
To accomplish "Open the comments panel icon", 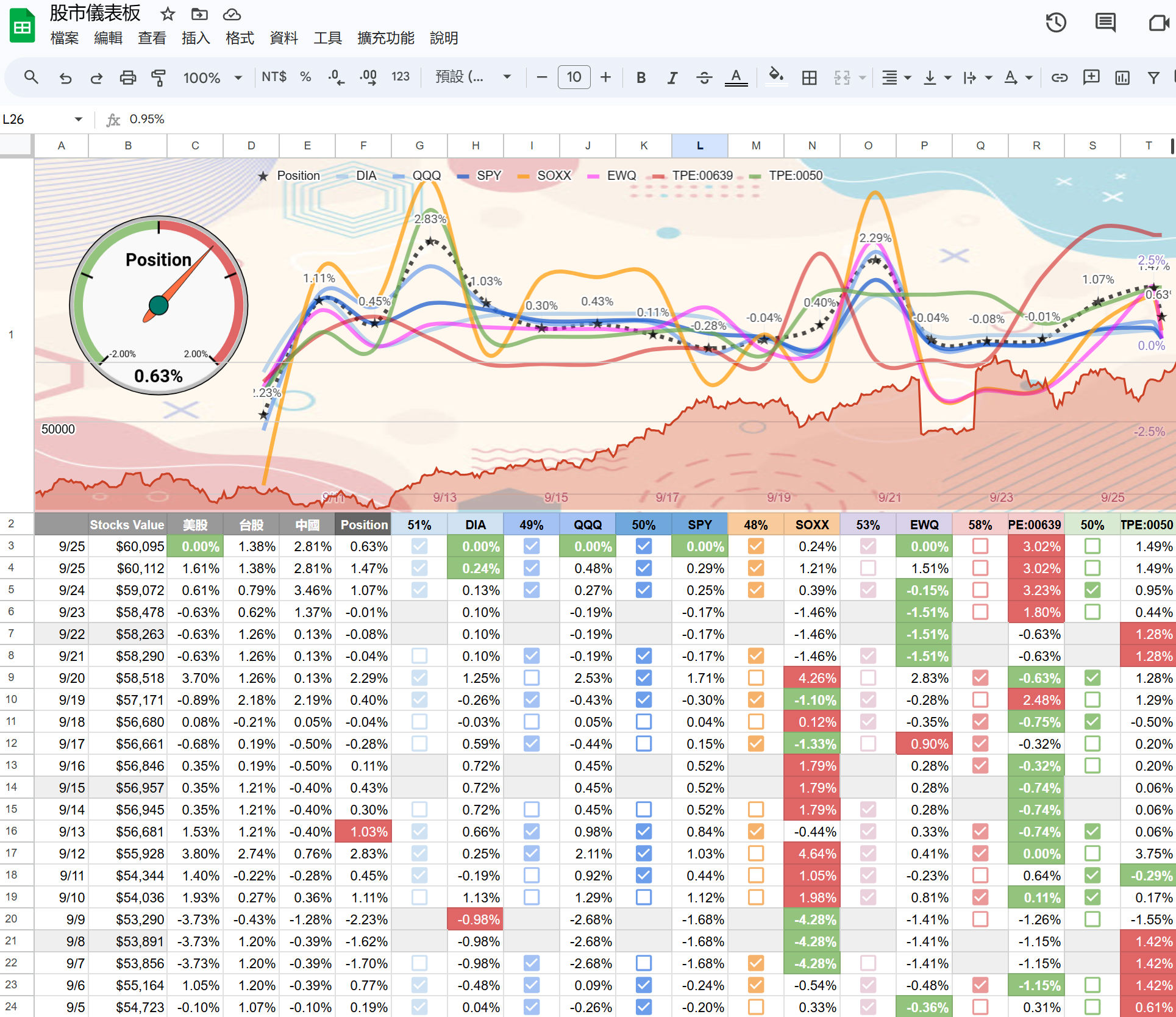I will click(x=1105, y=23).
